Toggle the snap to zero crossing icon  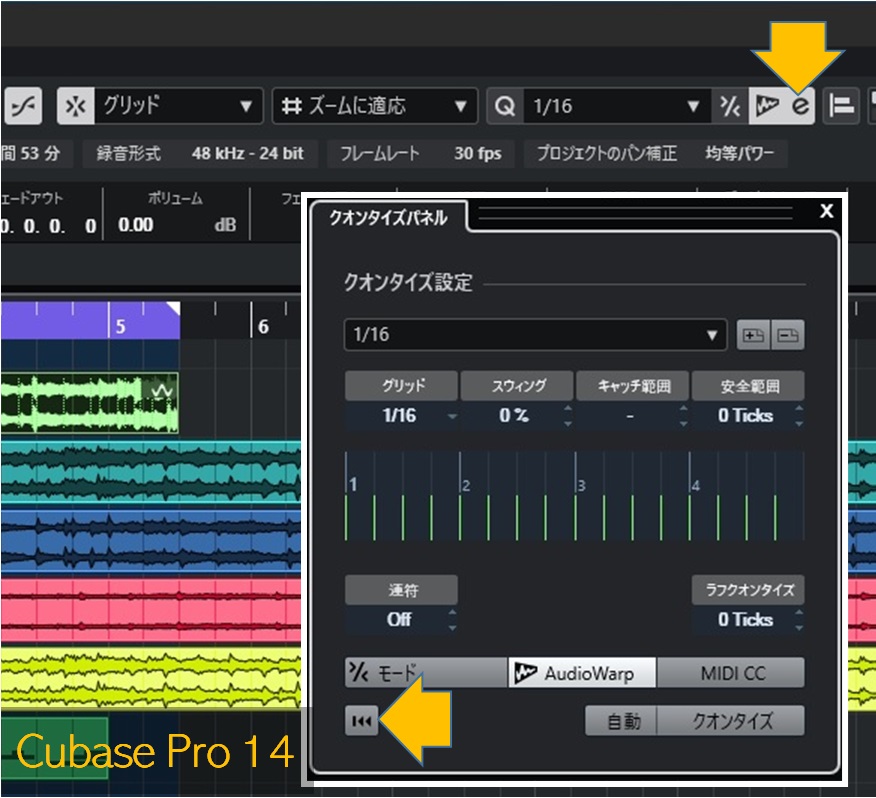click(23, 106)
